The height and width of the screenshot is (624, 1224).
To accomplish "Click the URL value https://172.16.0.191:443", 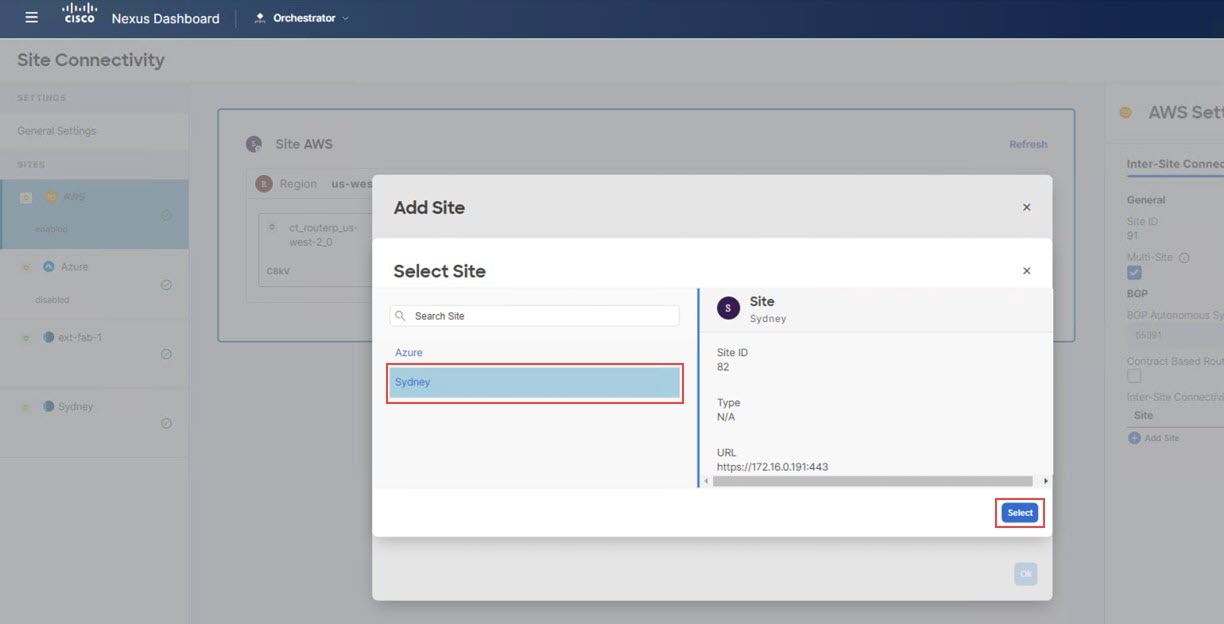I will [772, 467].
